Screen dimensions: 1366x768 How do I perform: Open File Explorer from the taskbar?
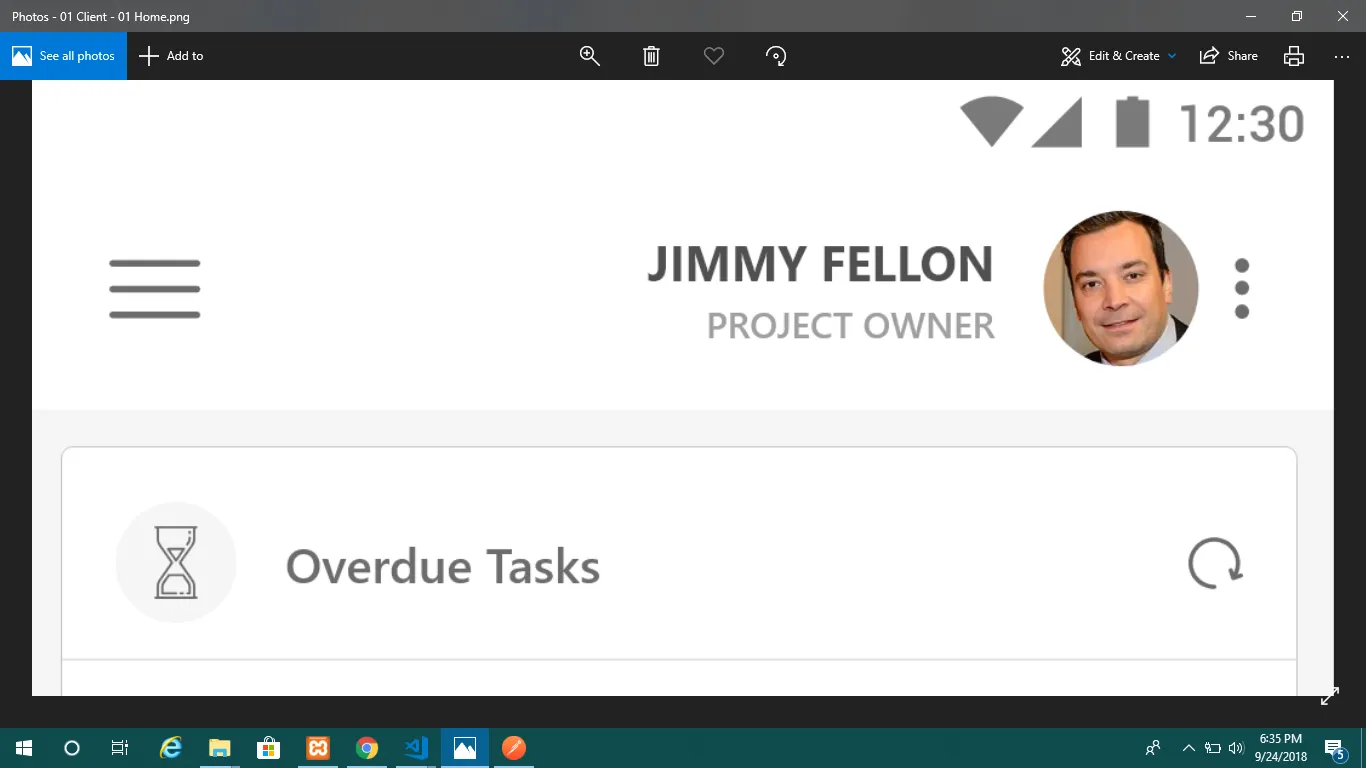(220, 748)
